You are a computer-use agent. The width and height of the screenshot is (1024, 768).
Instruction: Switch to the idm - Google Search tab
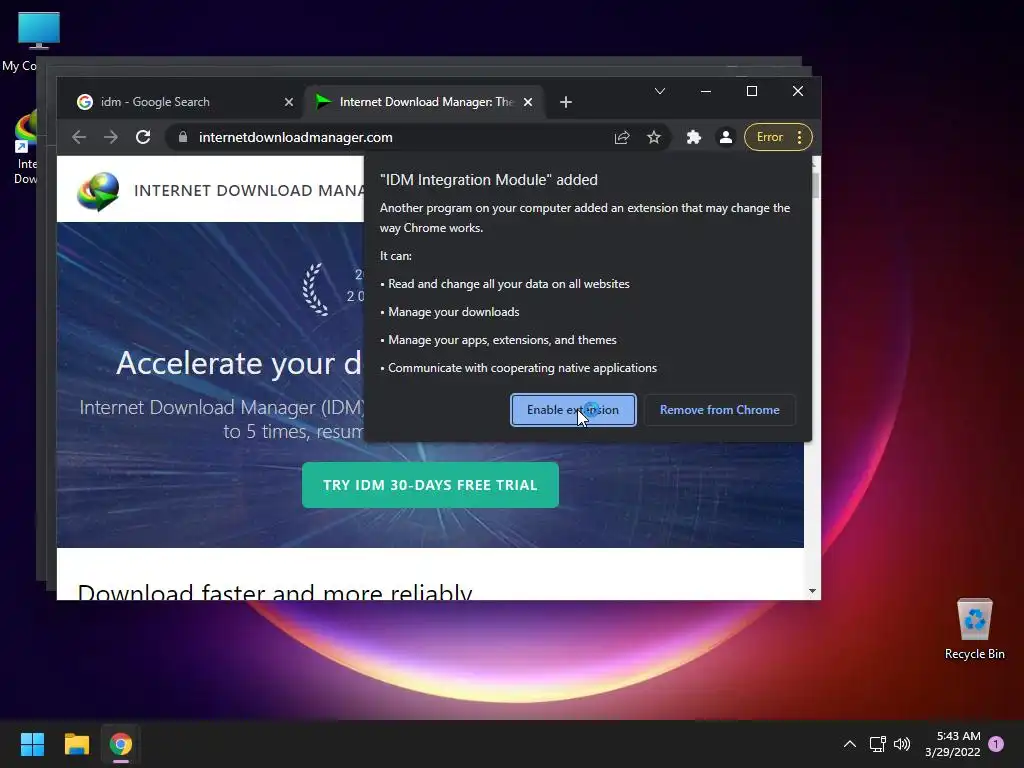tap(176, 102)
